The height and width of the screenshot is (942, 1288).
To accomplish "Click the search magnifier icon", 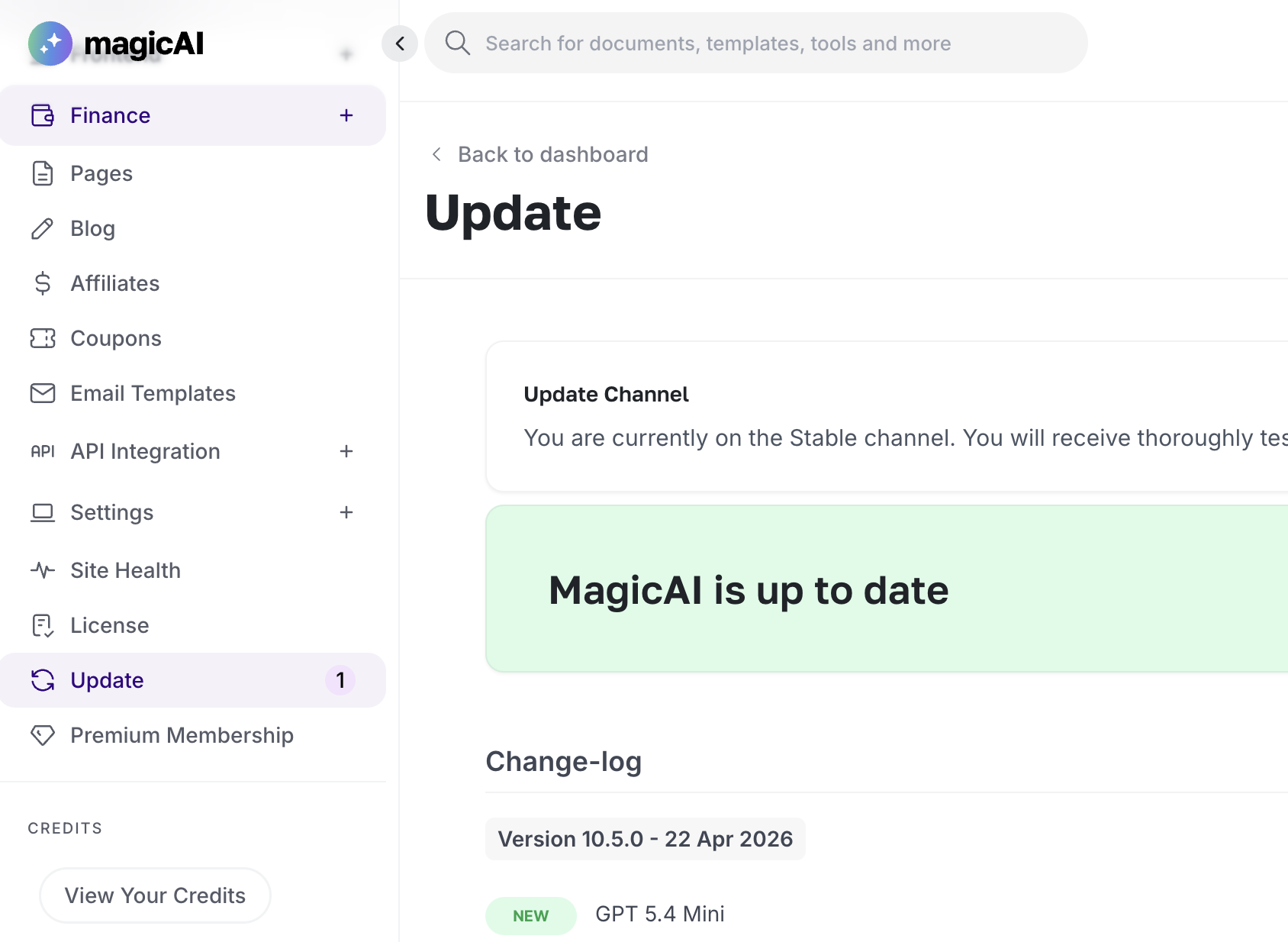I will 458,43.
